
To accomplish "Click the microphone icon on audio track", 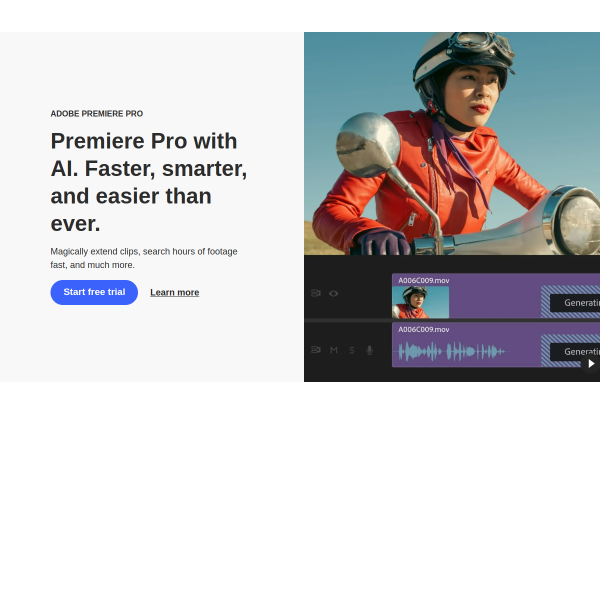I will tap(369, 350).
